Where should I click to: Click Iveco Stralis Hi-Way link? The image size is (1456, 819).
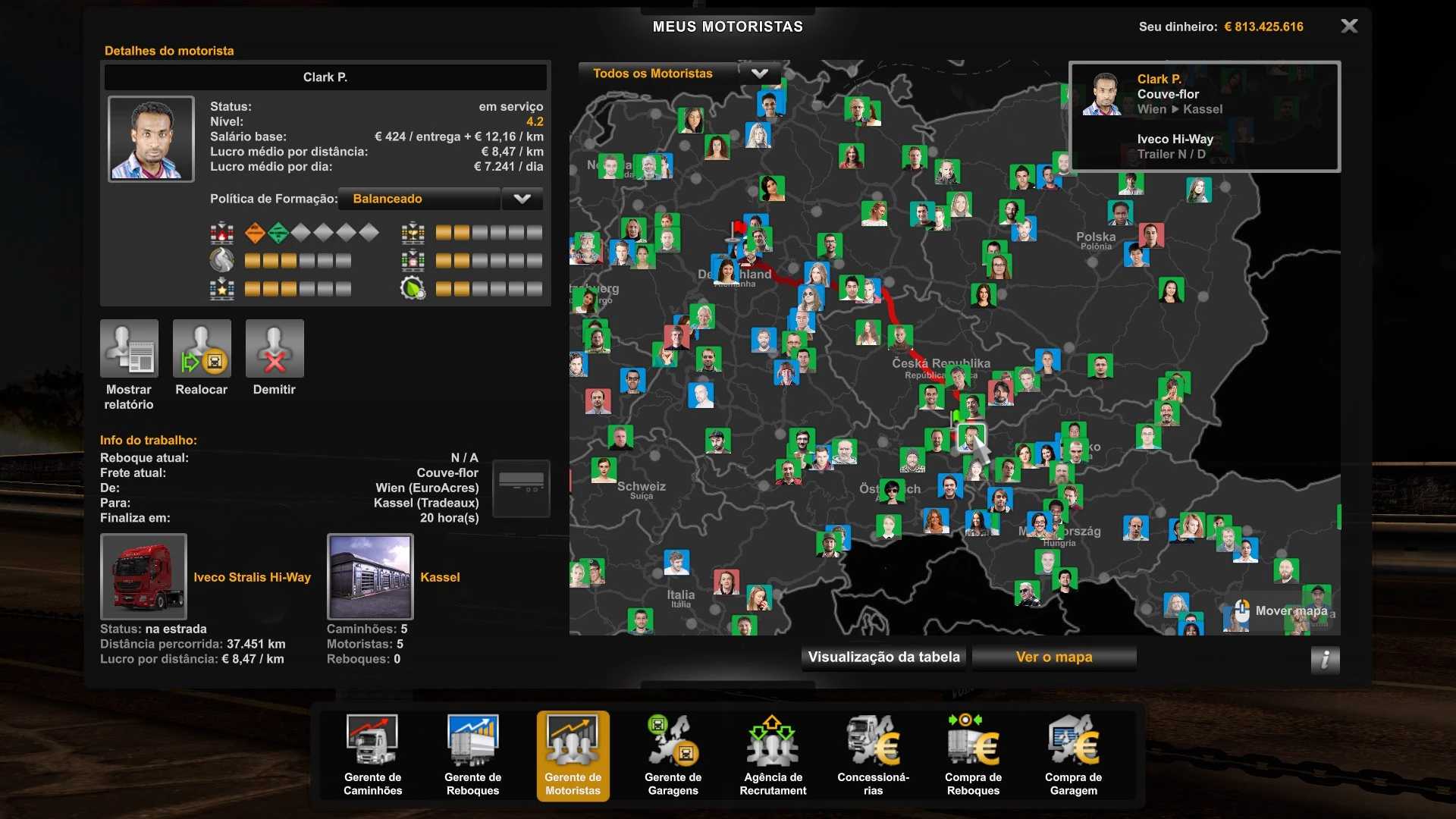click(x=252, y=577)
